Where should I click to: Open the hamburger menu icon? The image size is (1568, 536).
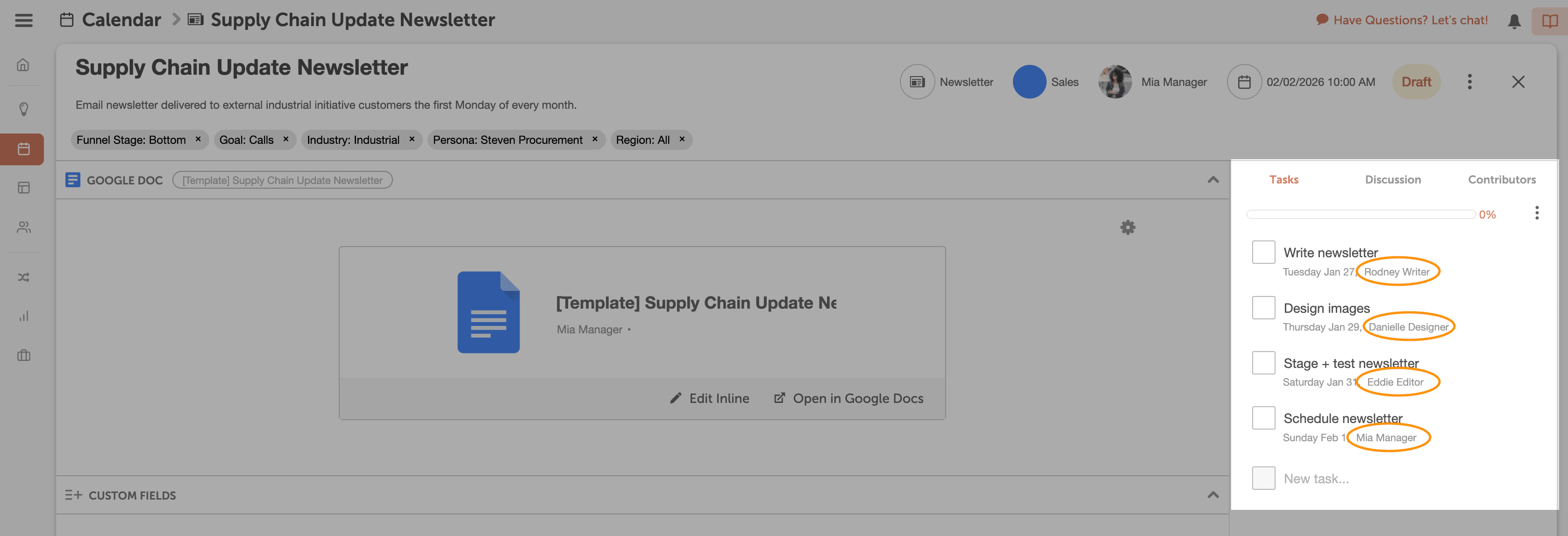click(24, 20)
